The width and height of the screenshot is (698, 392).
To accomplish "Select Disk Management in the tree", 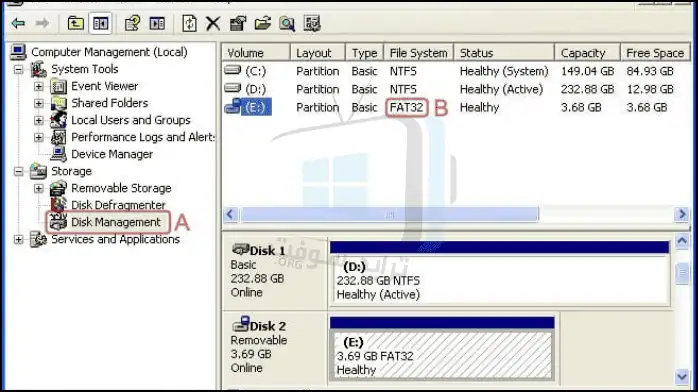I will tap(116, 222).
